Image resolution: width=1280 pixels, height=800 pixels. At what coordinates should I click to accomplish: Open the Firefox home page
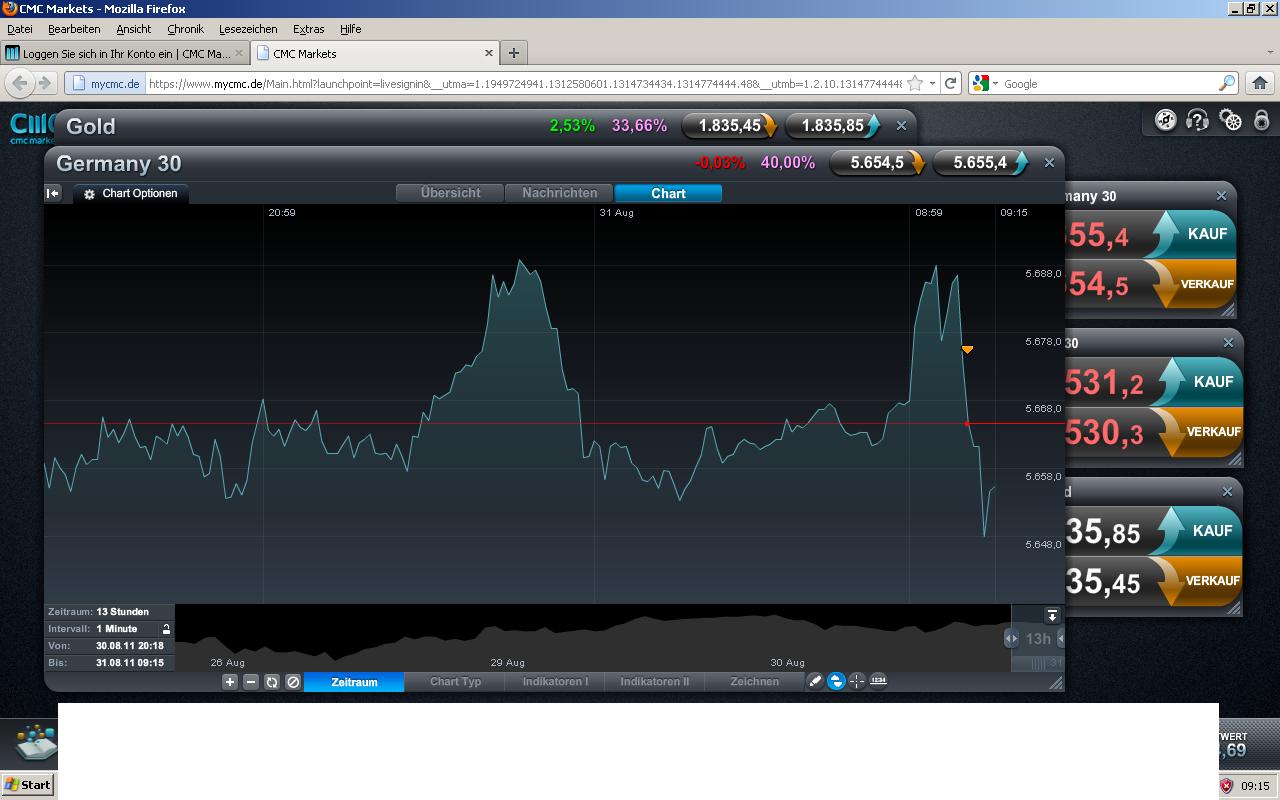[x=1260, y=83]
